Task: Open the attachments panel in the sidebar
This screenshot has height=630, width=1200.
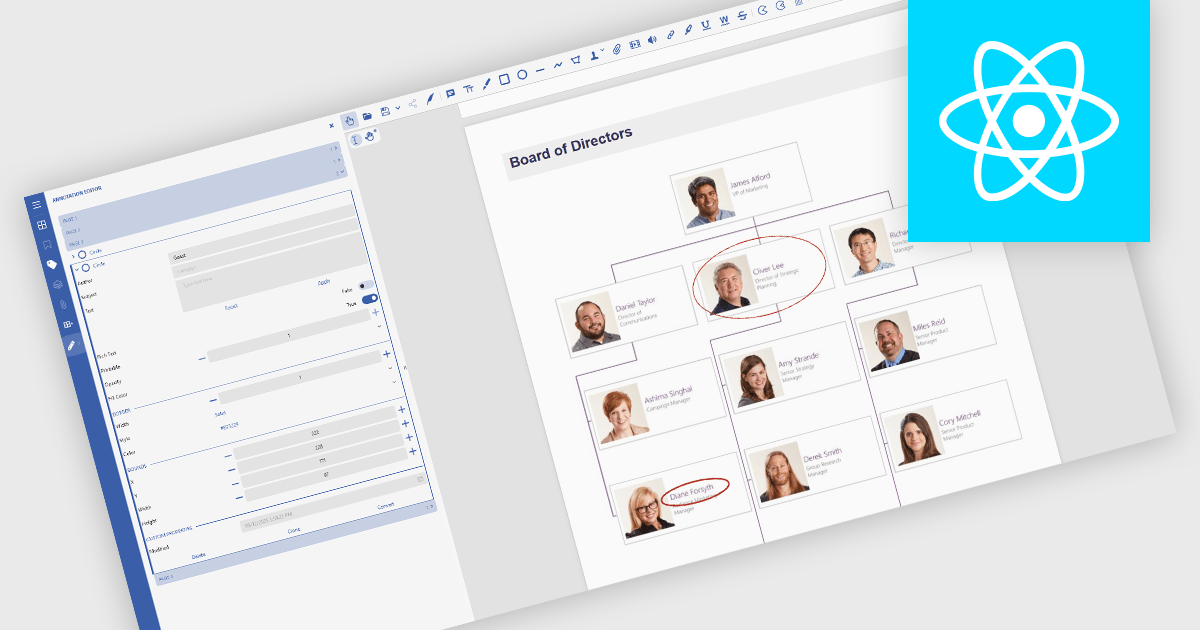Action: click(62, 304)
